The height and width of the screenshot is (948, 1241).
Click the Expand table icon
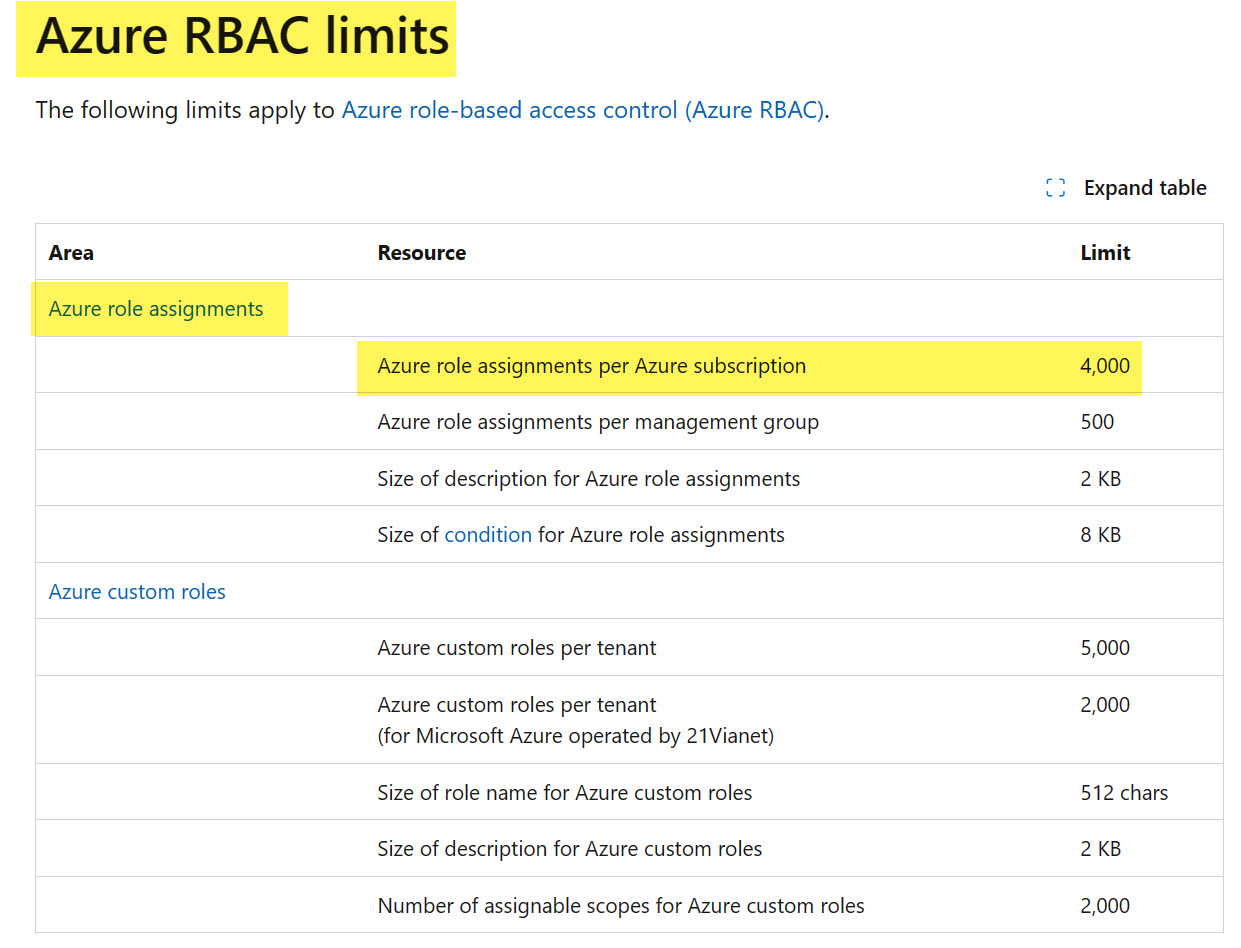1055,188
